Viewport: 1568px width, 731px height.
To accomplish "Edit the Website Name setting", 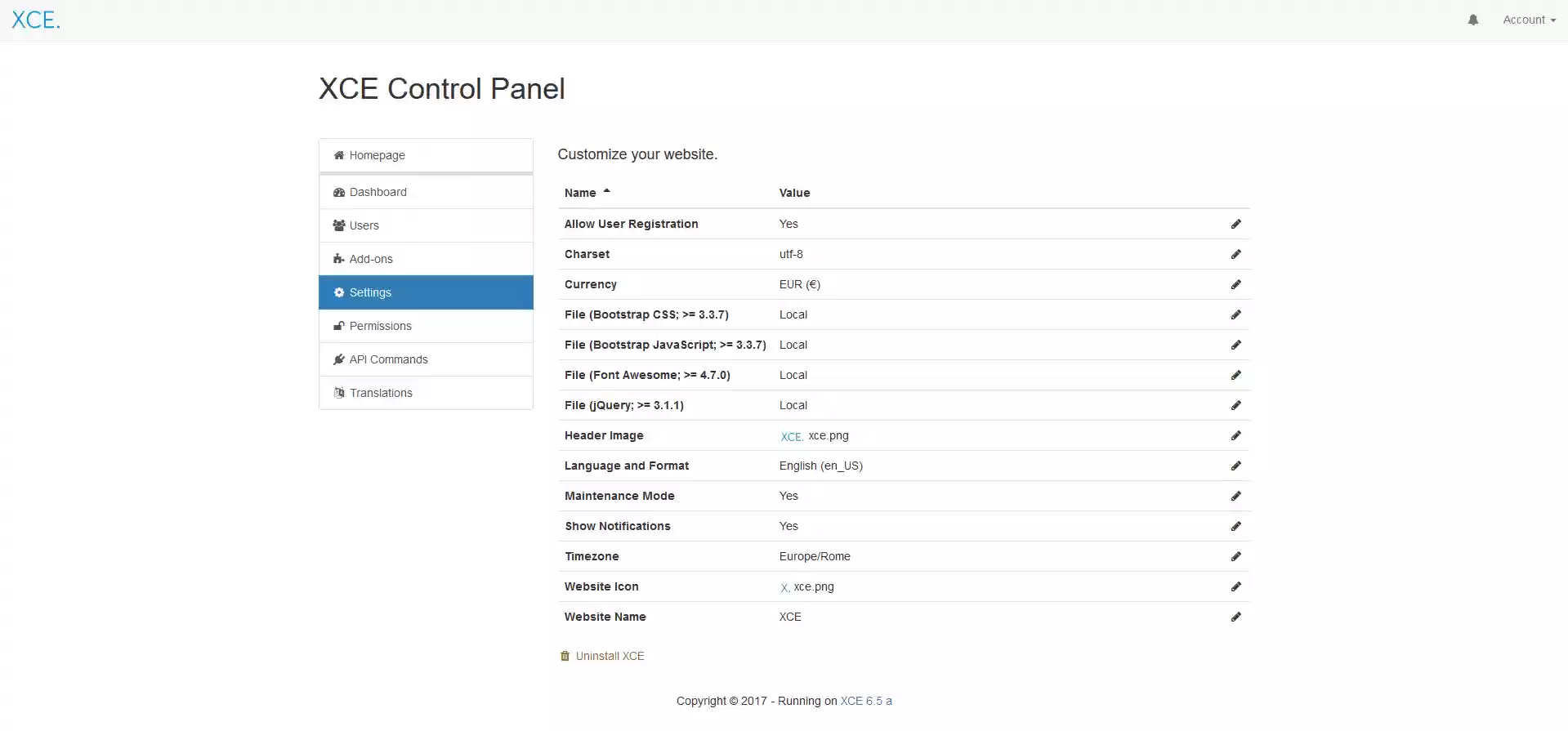I will (1235, 617).
